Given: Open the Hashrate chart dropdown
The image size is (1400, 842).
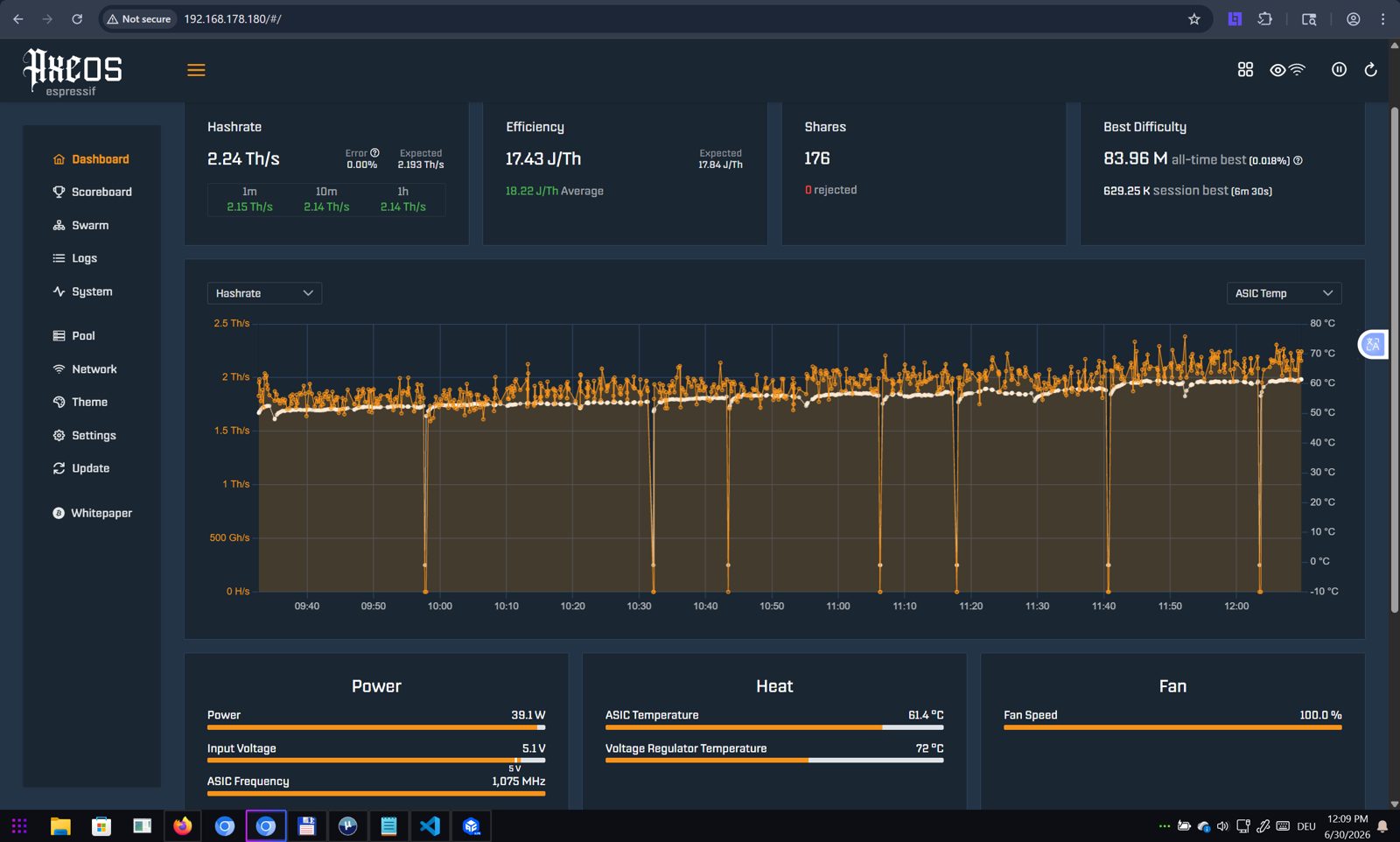Looking at the screenshot, I should 264,293.
